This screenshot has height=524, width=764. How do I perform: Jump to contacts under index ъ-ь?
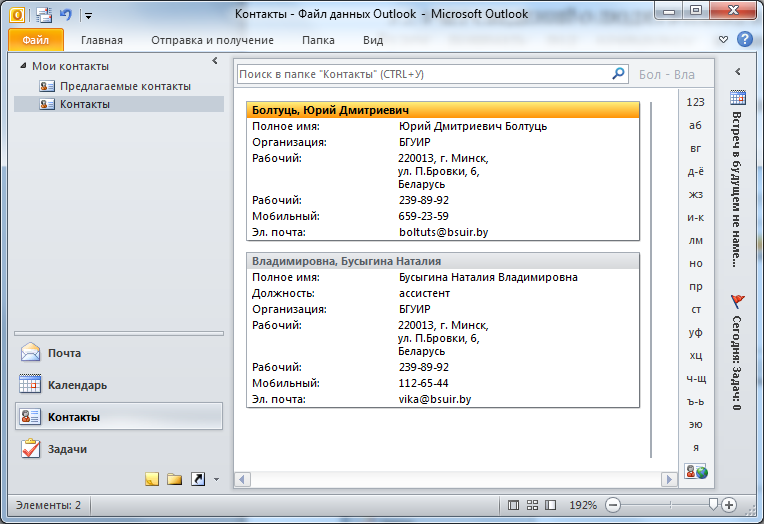(695, 402)
